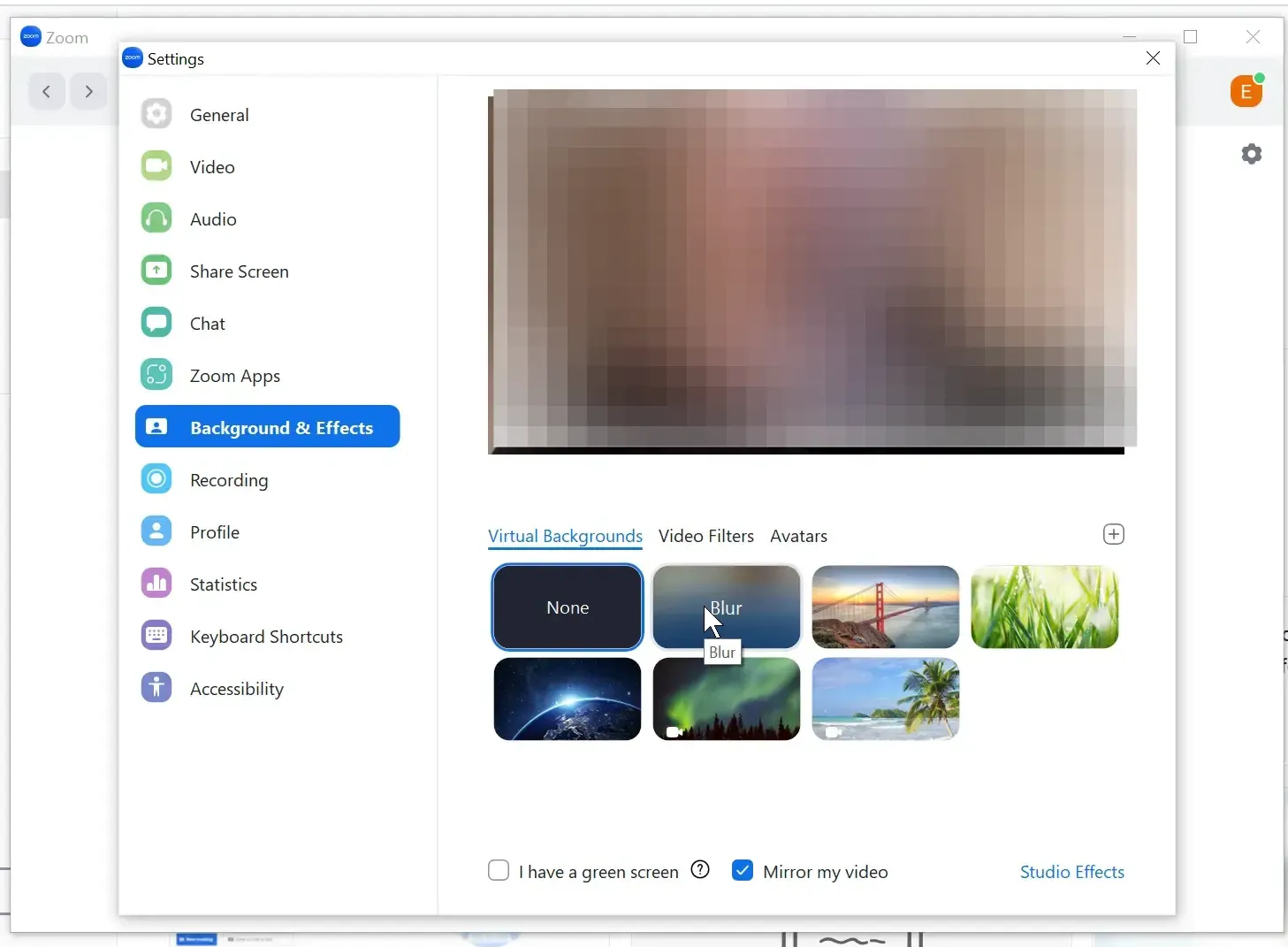1288x947 pixels.
Task: Select the Recording icon in sidebar
Action: (x=156, y=479)
